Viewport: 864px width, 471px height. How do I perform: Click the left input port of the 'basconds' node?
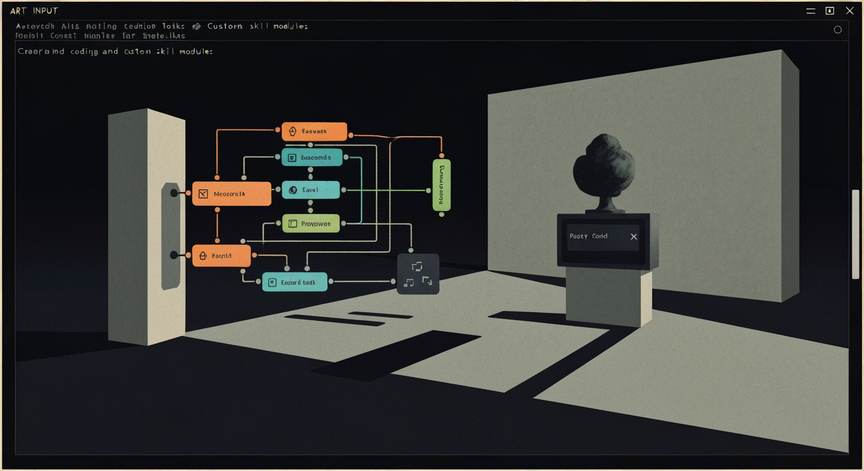point(278,157)
